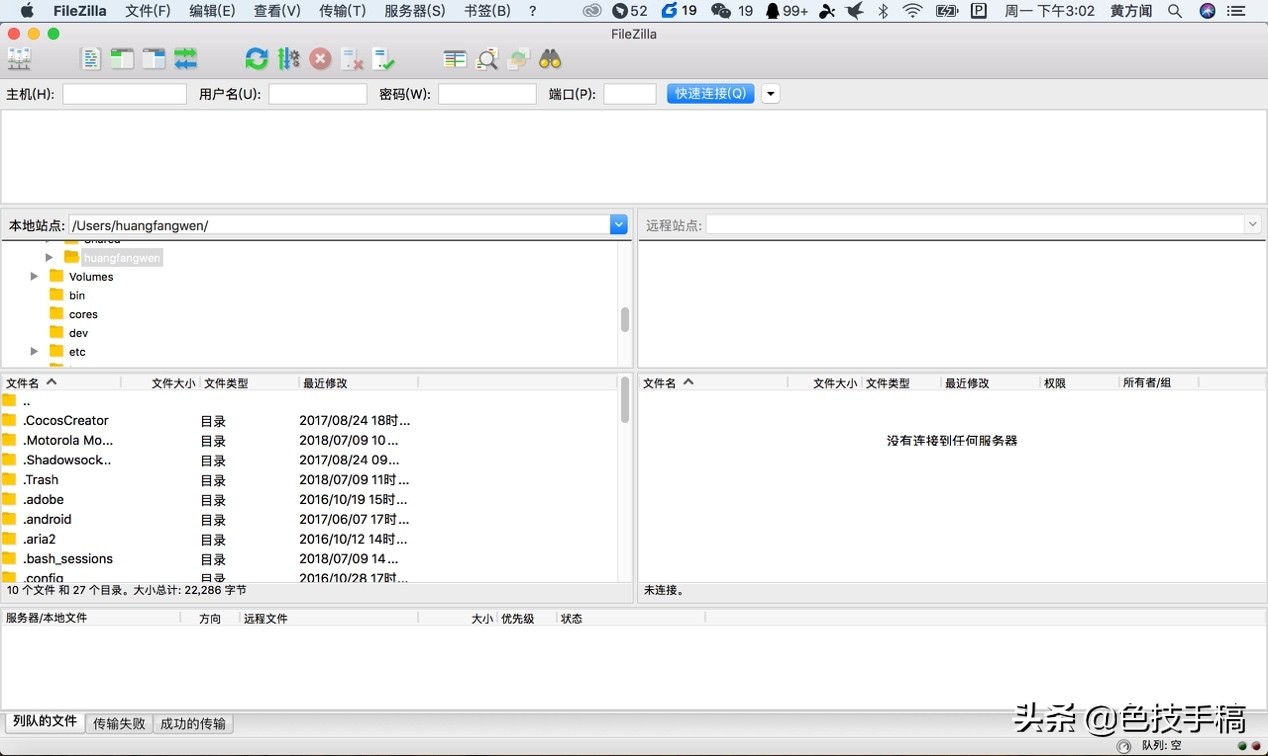Select .bash_sessions folder row
Screen dimensions: 1268x756
click(309, 559)
